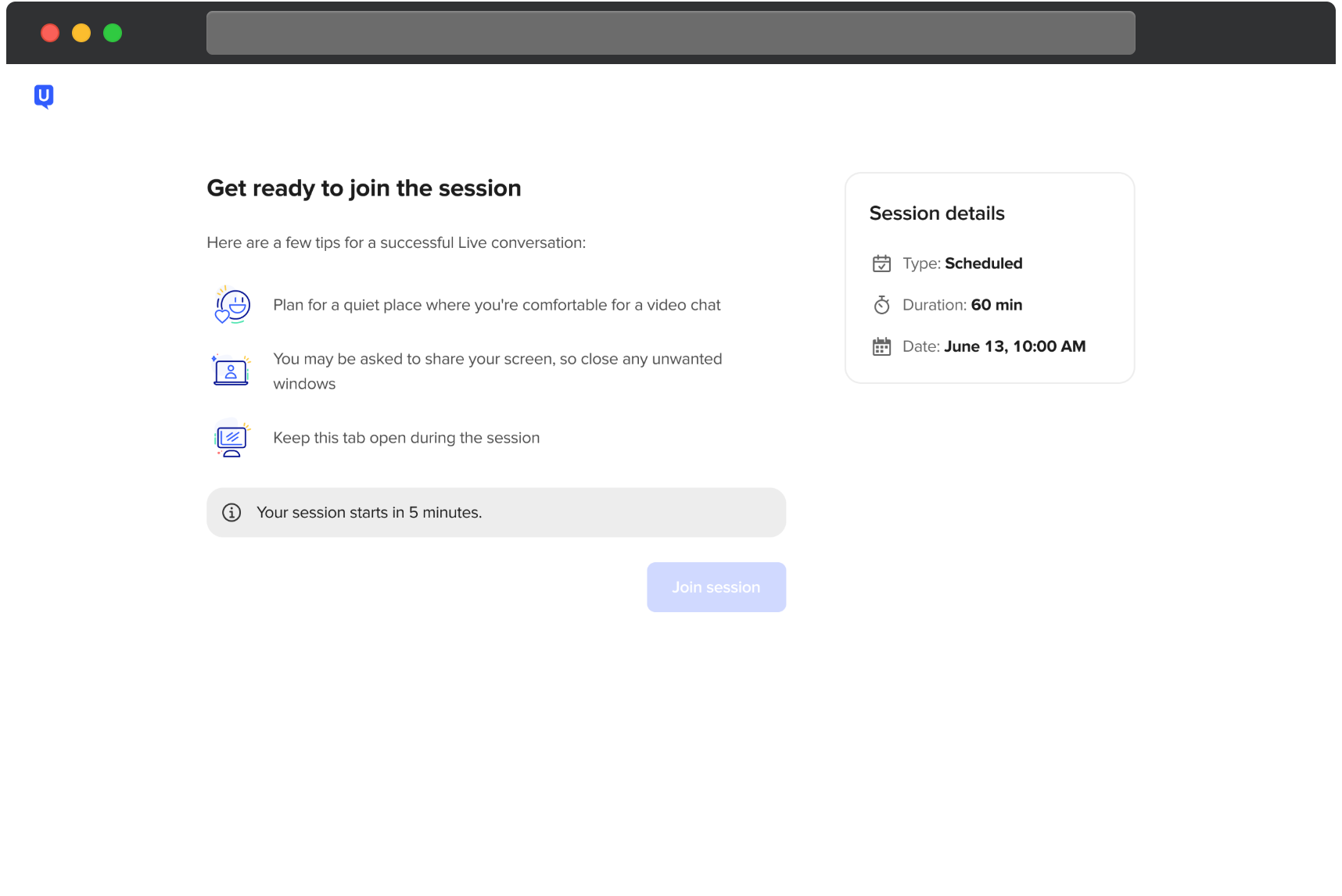Image resolution: width=1342 pixels, height=896 pixels.
Task: Click the calendar icon beside Date
Action: click(881, 346)
